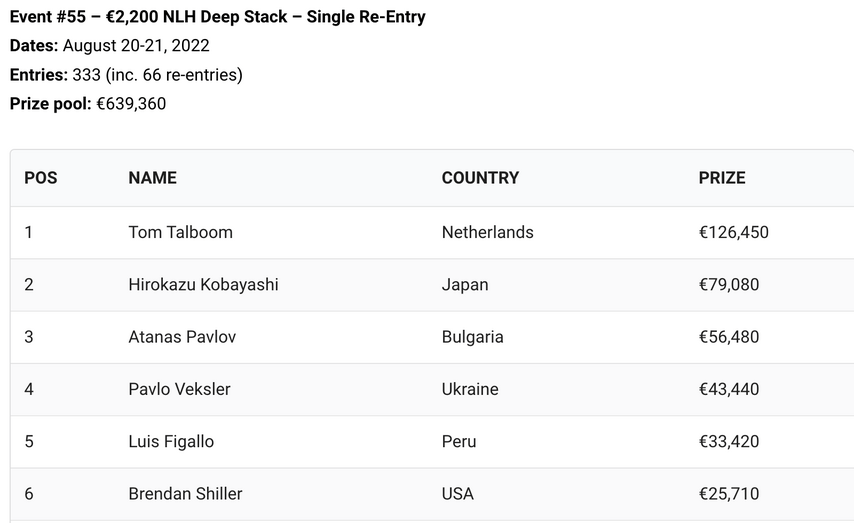Click the Prize pool €639,360 line
Viewport: 854px width, 523px height.
(88, 104)
